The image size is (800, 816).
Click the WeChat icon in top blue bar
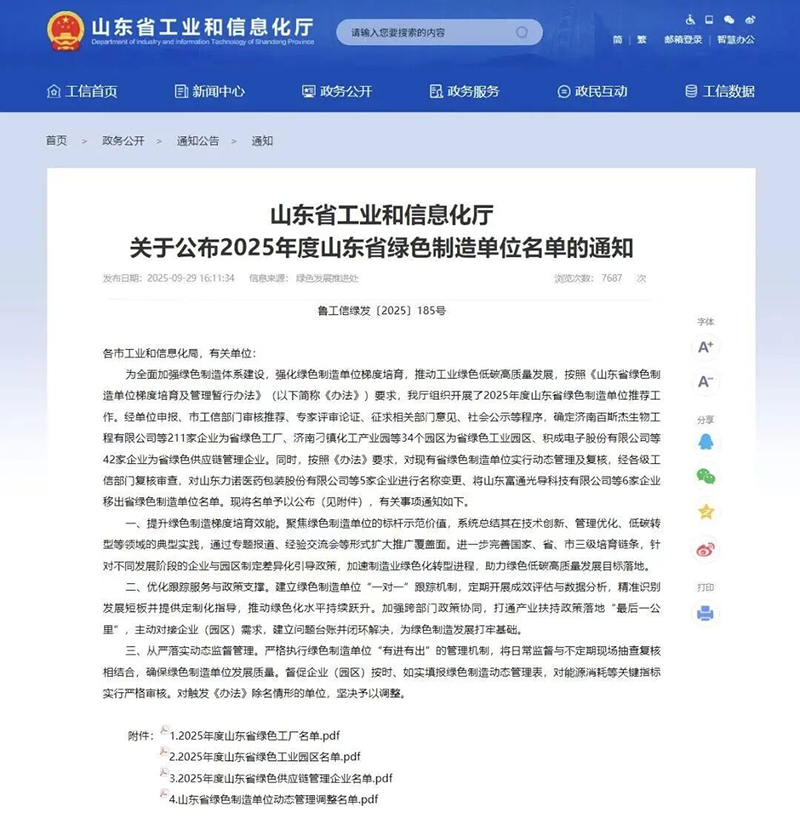pyautogui.click(x=728, y=20)
